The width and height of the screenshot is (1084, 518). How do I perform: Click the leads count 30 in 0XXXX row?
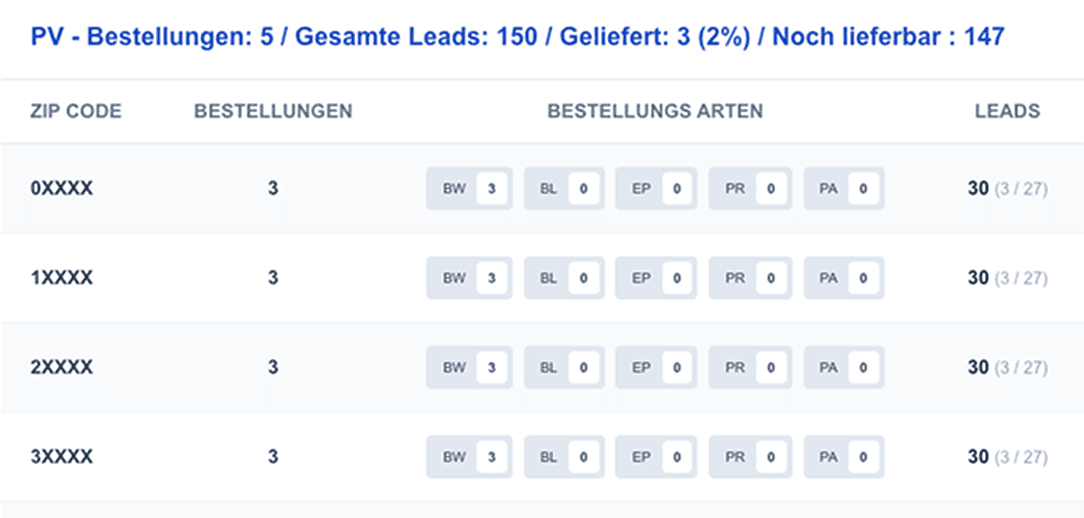pyautogui.click(x=978, y=188)
